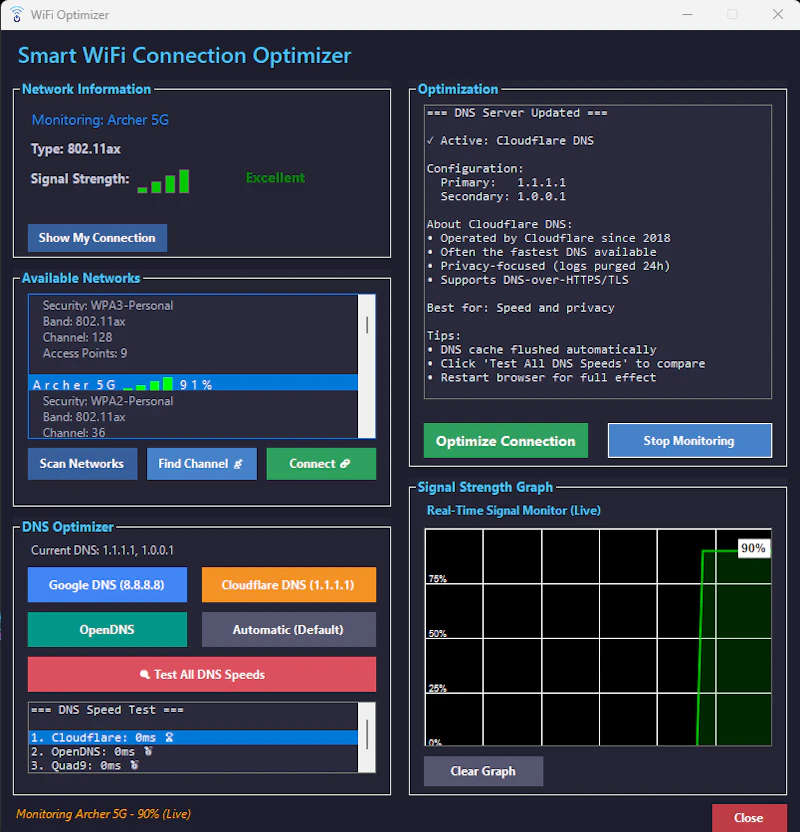Image resolution: width=800 pixels, height=832 pixels.
Task: Click the green Signal Strength bars indicator
Action: pos(163,181)
